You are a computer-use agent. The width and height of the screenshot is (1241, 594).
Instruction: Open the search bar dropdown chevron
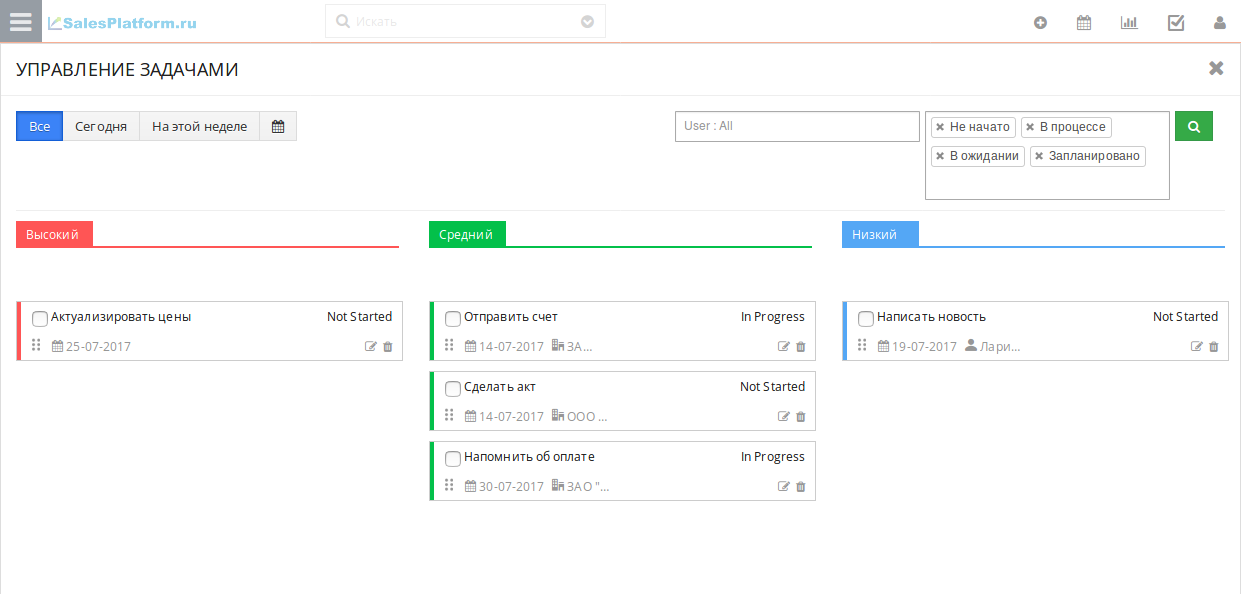pos(587,21)
